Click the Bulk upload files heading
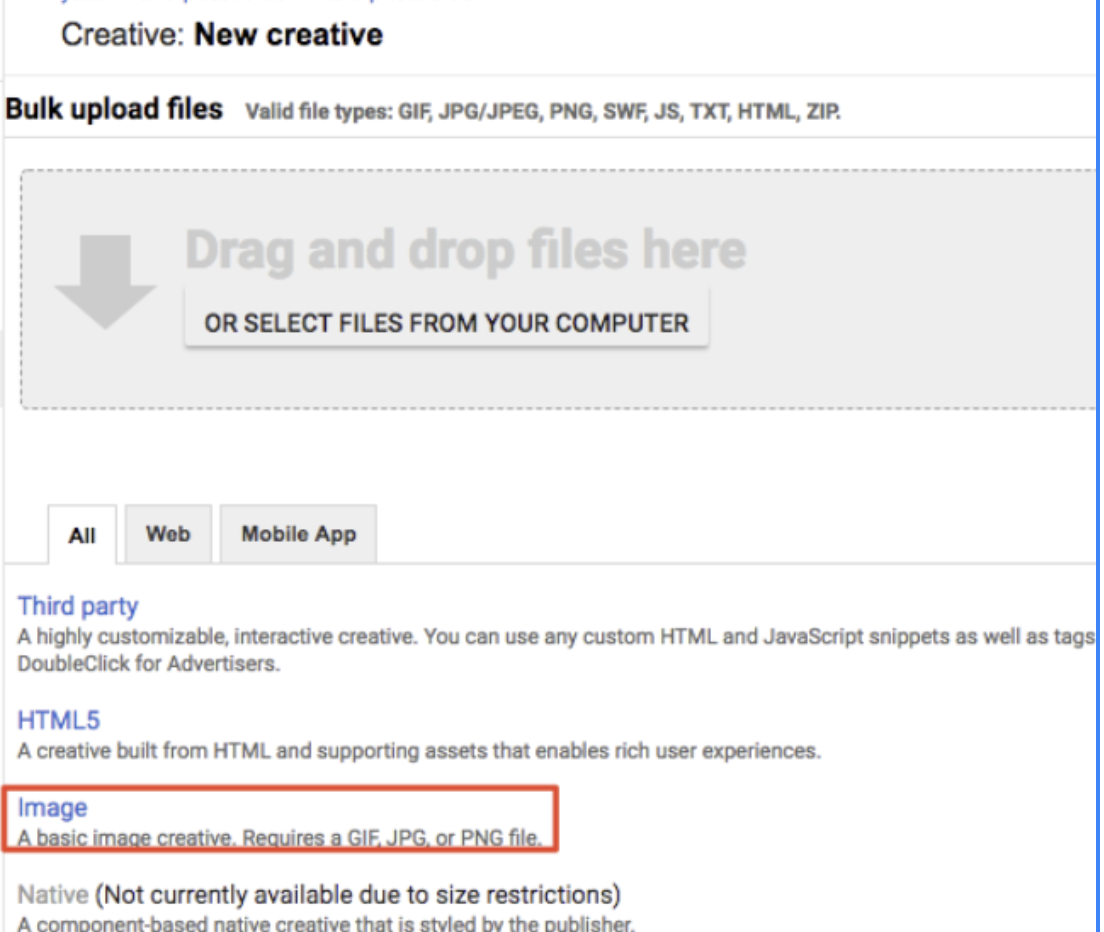This screenshot has height=932, width=1104. (114, 109)
